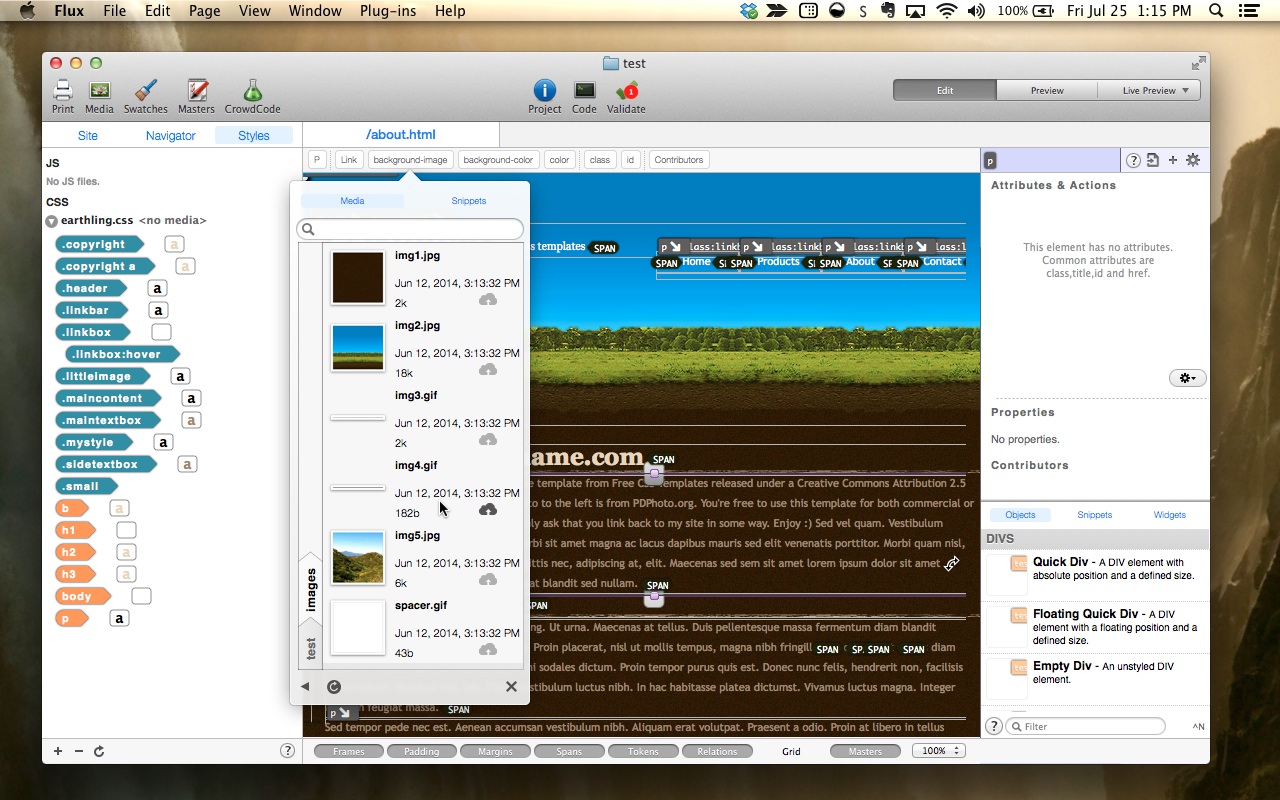The image size is (1280, 800).
Task: Open the background-color property button
Action: coord(498,160)
